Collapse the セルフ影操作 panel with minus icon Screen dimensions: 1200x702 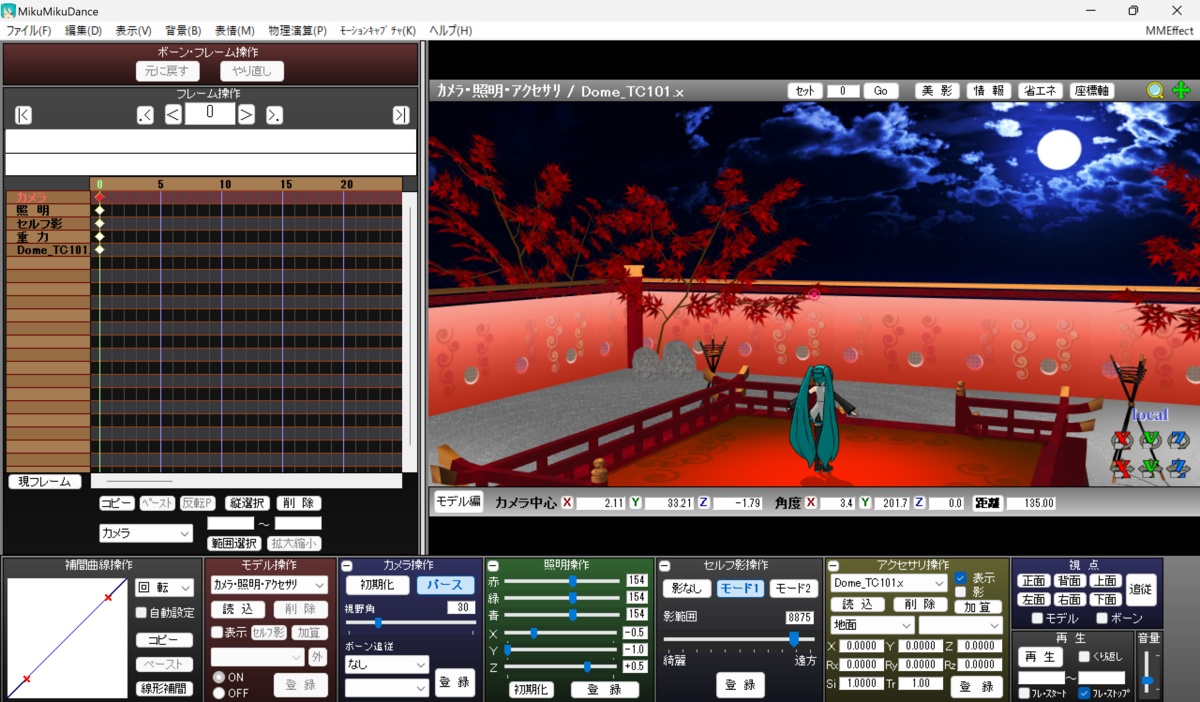tap(664, 566)
